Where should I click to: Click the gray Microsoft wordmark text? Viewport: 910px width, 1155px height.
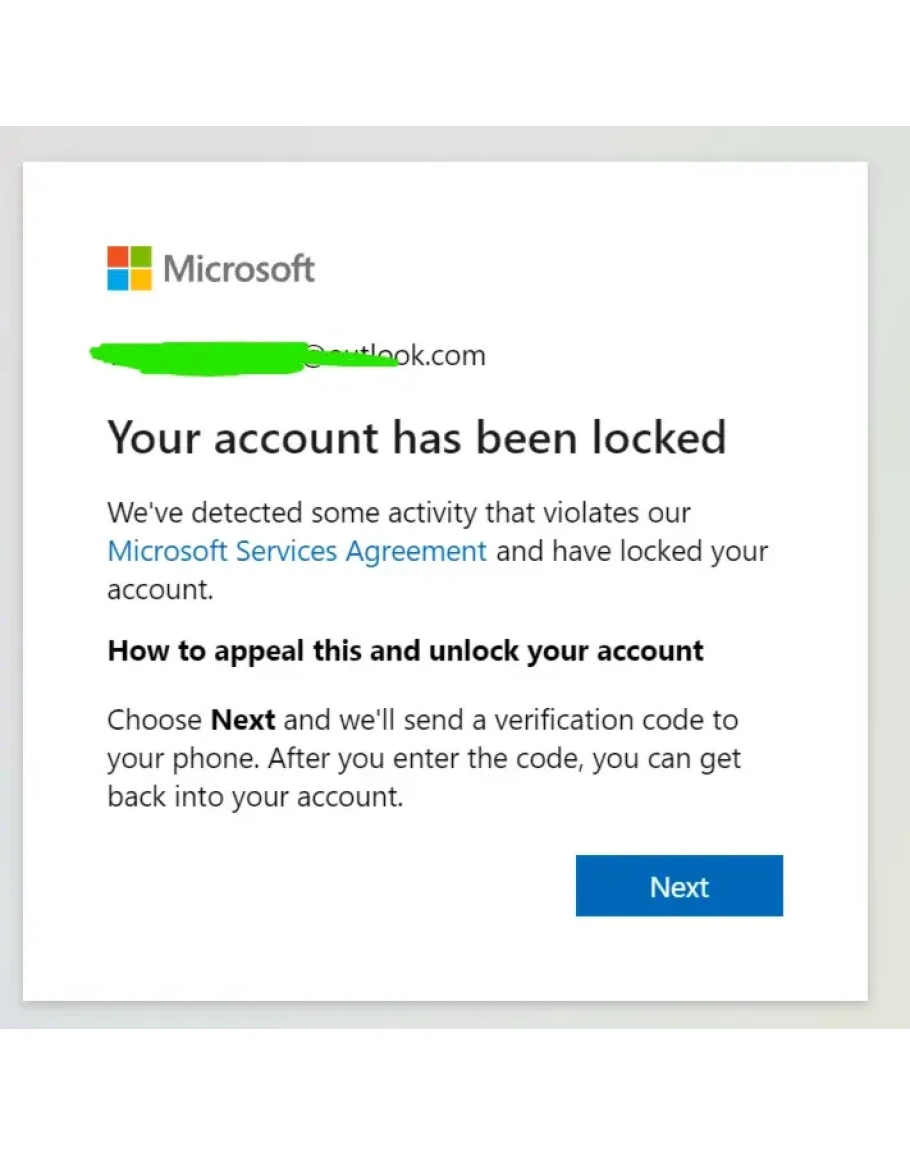coord(239,269)
